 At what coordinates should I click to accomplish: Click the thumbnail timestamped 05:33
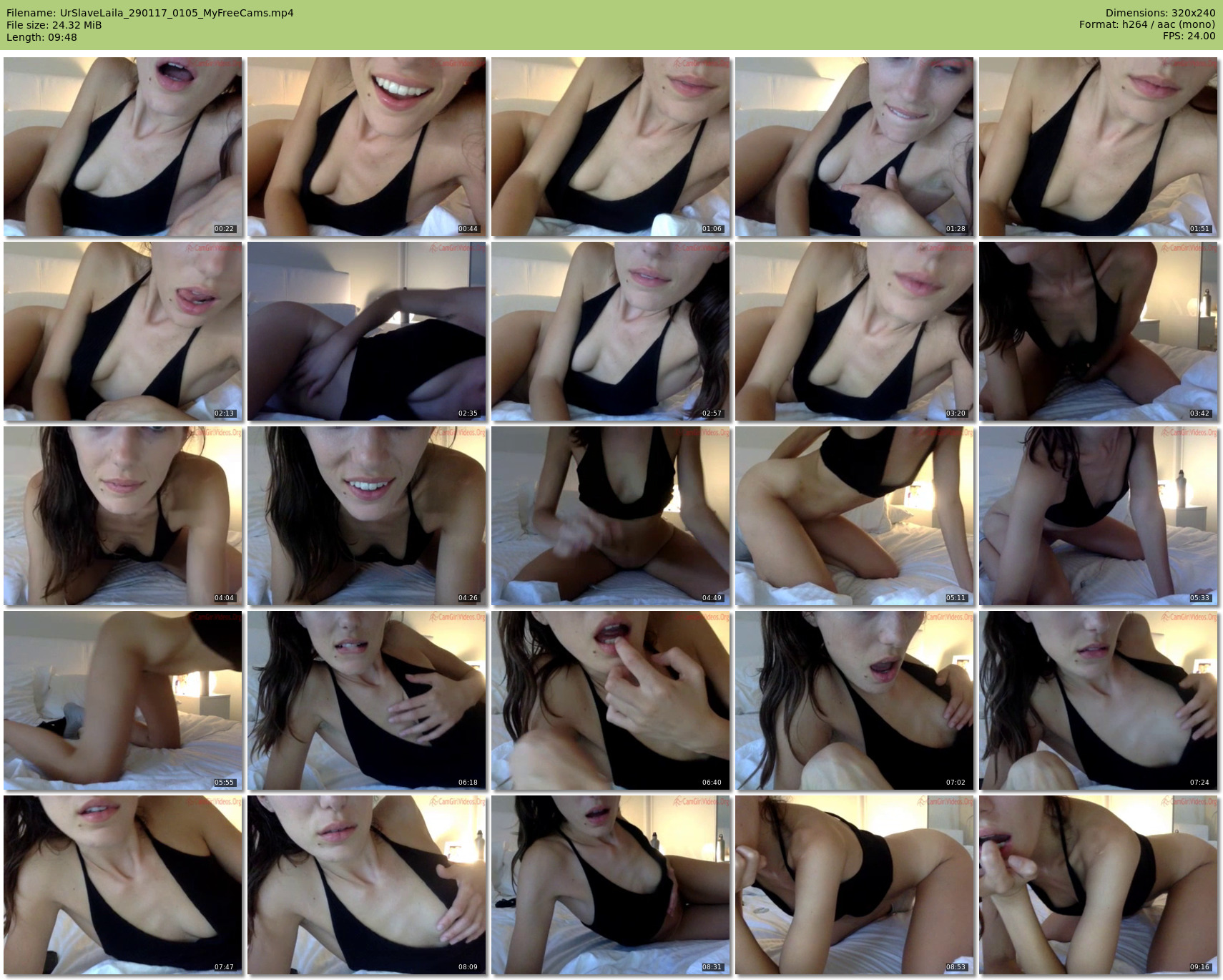1099,516
